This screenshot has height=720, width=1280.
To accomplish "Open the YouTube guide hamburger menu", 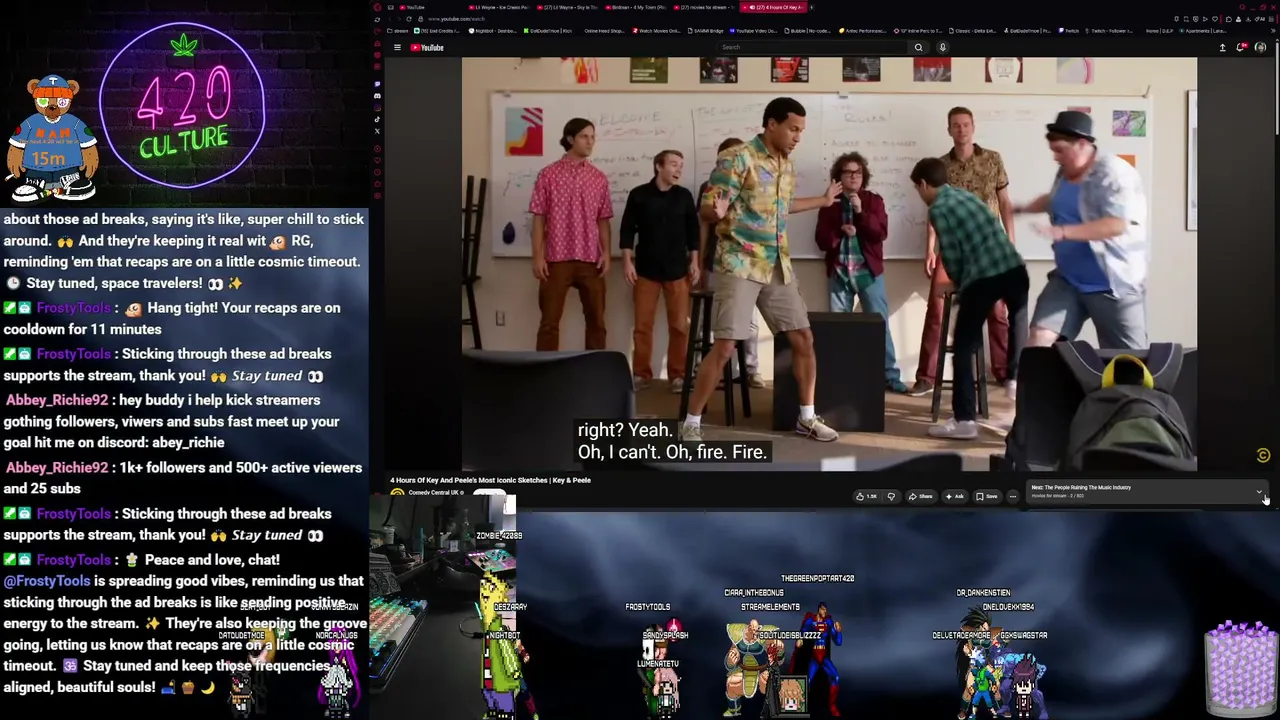I will tap(397, 47).
